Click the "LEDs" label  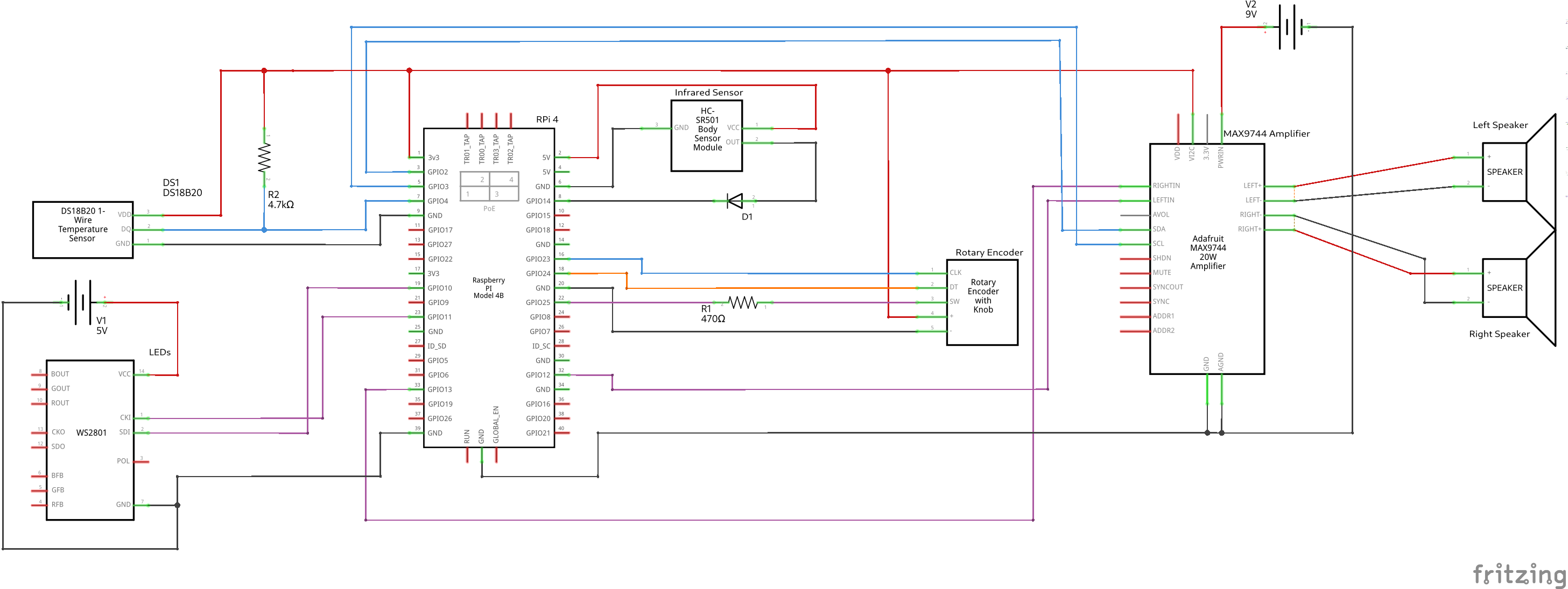159,352
